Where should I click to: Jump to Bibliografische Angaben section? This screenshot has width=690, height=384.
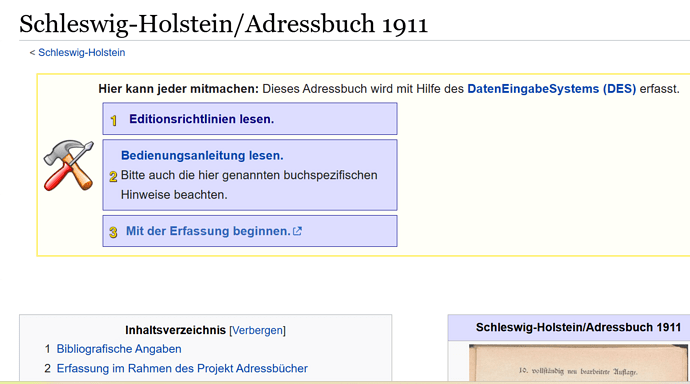point(119,349)
